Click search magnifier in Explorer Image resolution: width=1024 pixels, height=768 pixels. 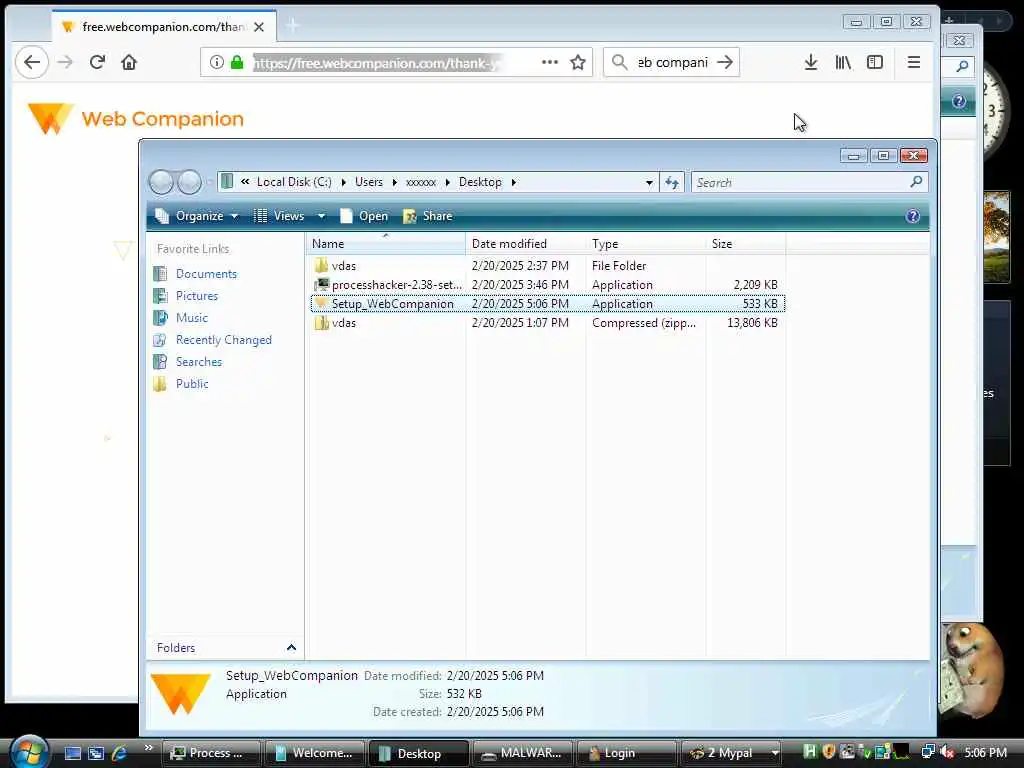coord(916,182)
